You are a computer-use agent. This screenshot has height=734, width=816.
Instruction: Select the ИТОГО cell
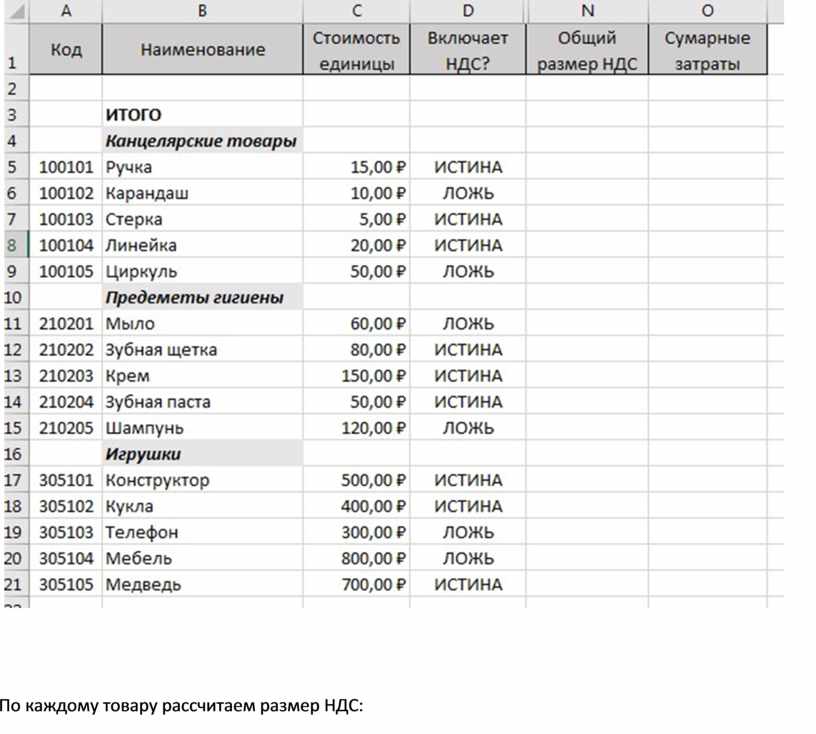click(202, 115)
